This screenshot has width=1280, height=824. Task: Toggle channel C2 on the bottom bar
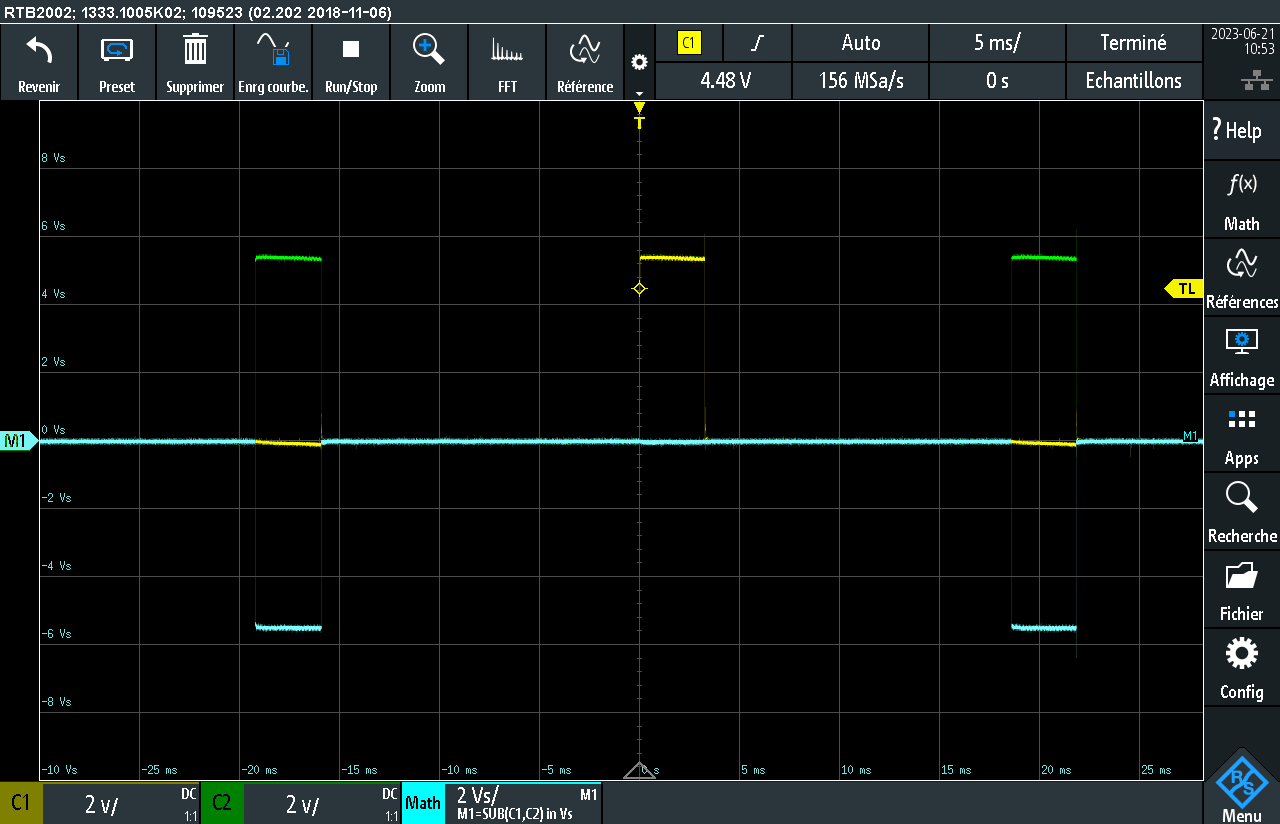click(x=222, y=803)
